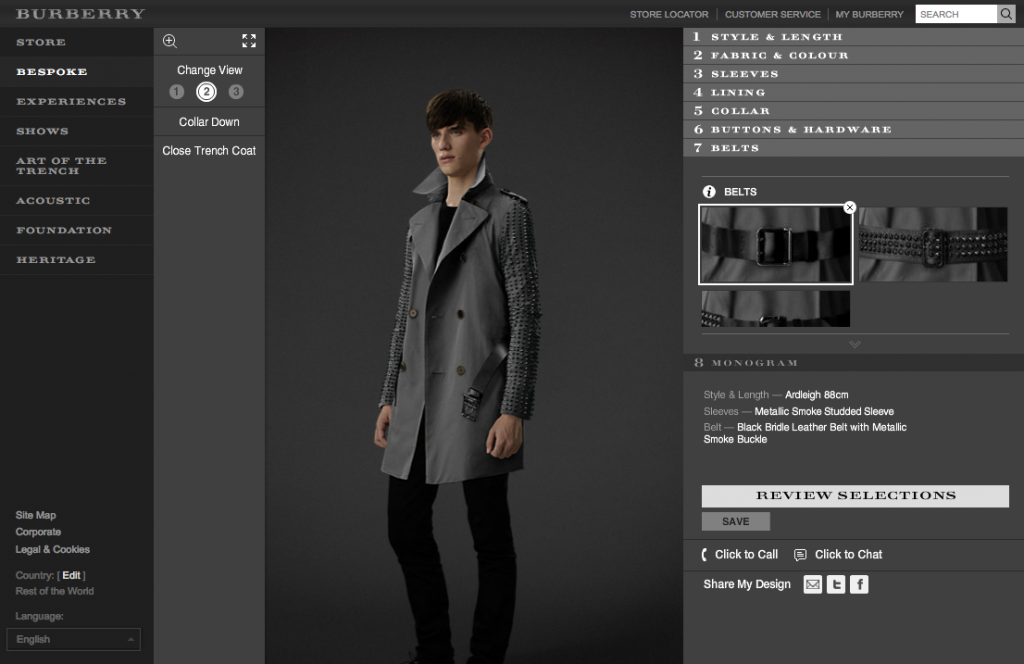The height and width of the screenshot is (664, 1024).
Task: Open fullscreen view with the expand arrows icon
Action: [248, 42]
